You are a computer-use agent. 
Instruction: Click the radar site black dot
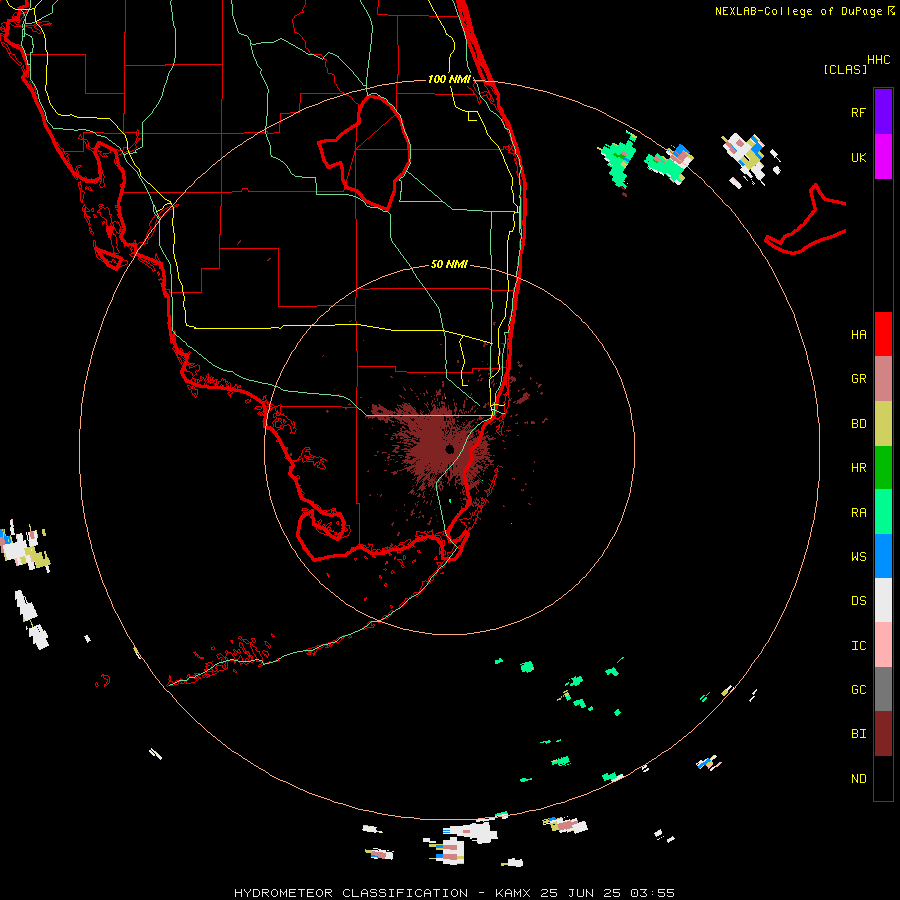tap(449, 449)
